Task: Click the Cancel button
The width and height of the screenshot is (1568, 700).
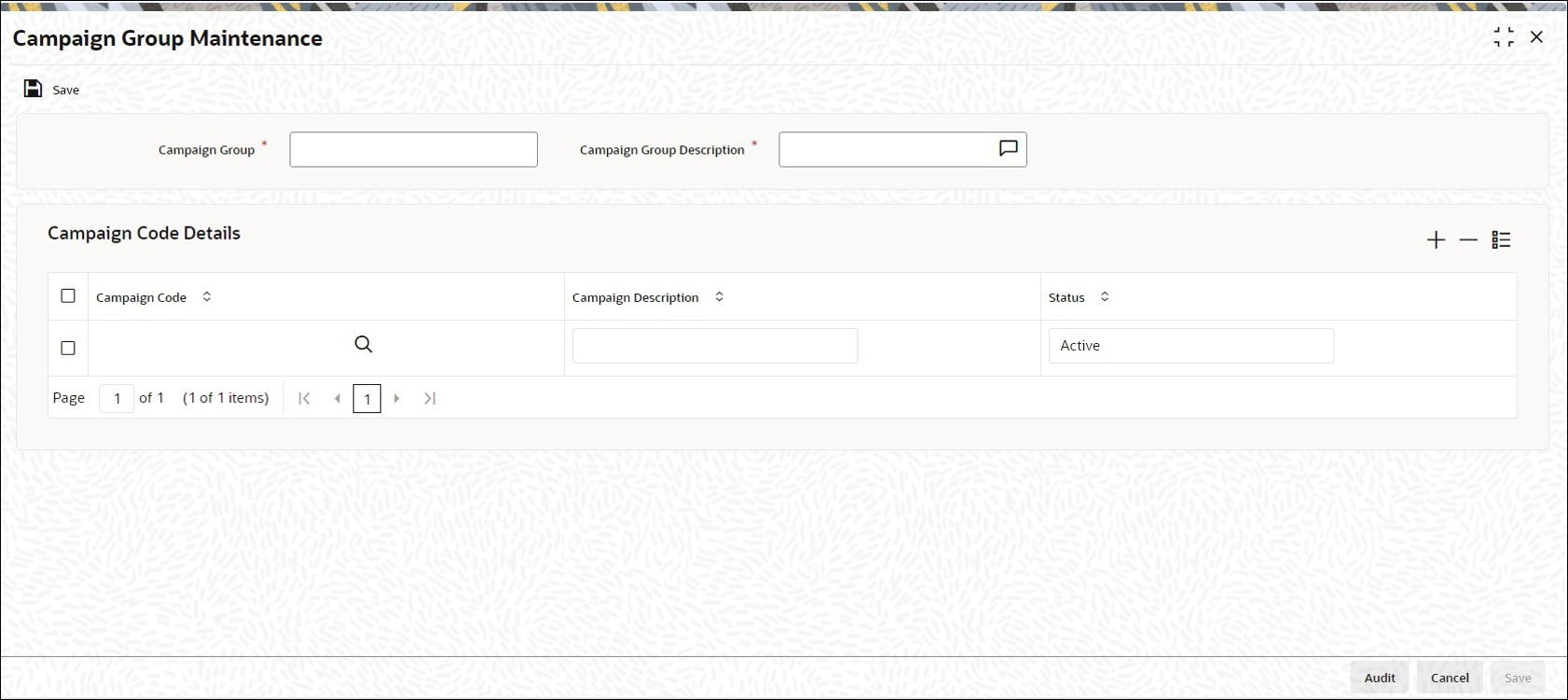Action: 1450,678
